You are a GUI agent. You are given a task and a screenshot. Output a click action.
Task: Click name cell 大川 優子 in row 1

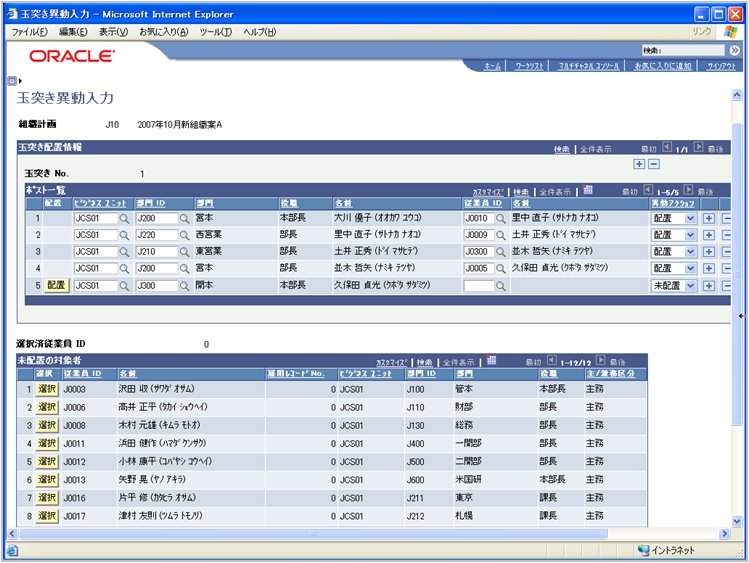377,218
